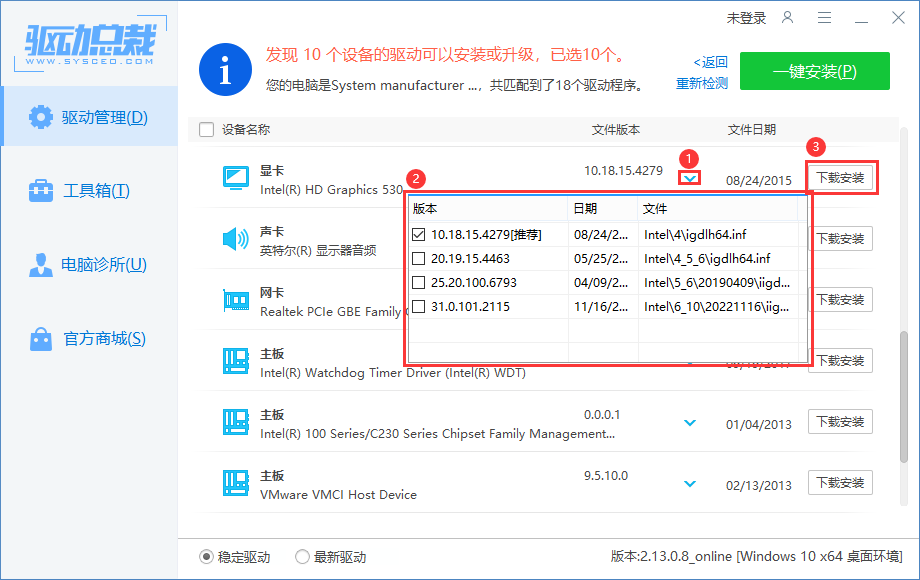Click the 版本 column header
The width and height of the screenshot is (920, 580).
pyautogui.click(x=425, y=208)
